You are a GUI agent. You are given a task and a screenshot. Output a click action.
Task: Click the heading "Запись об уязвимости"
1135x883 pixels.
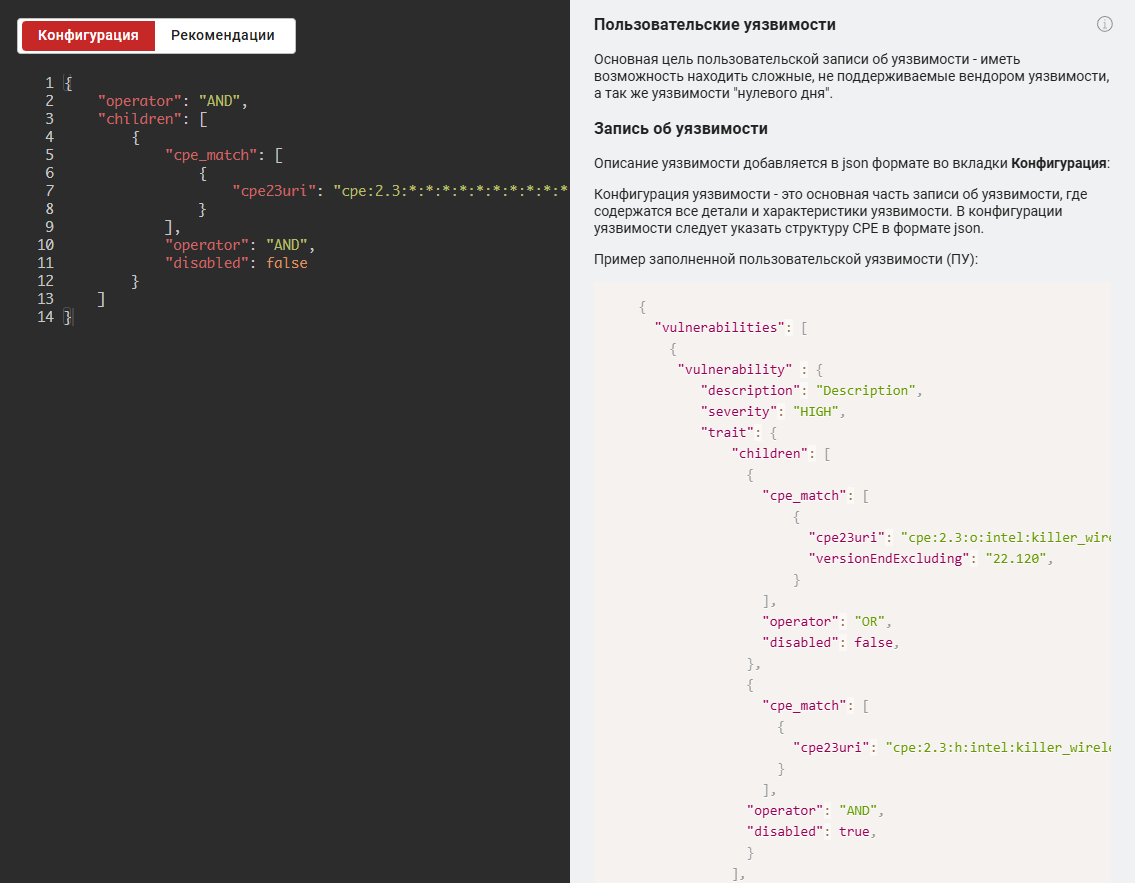[x=680, y=129]
